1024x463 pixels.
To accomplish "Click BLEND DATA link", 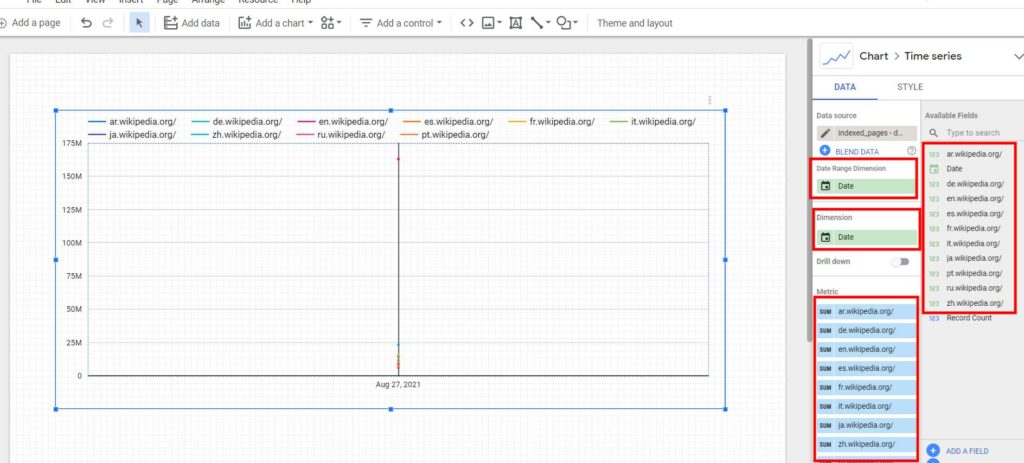I will coord(857,152).
